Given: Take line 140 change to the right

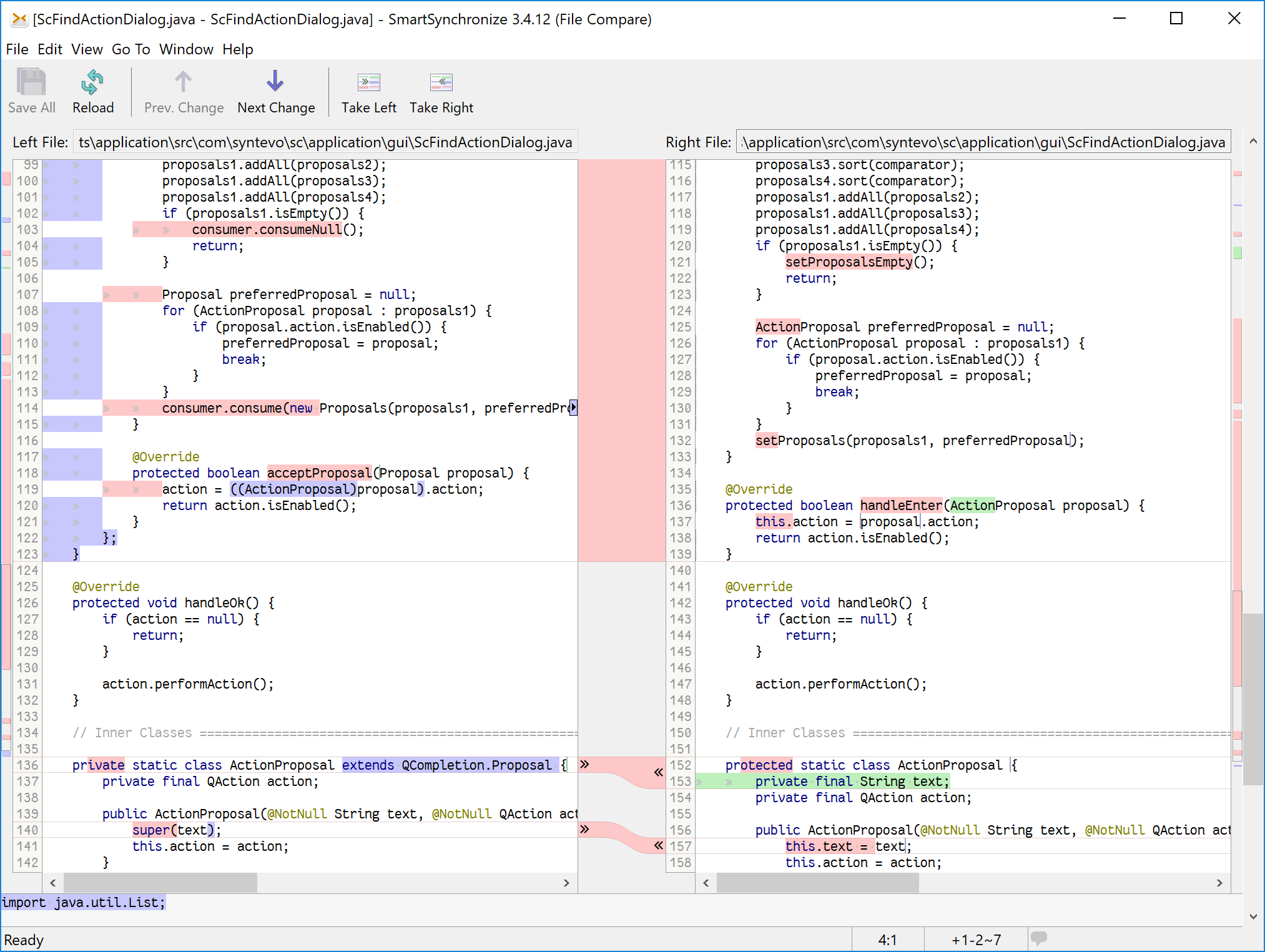Looking at the screenshot, I should click(x=585, y=829).
